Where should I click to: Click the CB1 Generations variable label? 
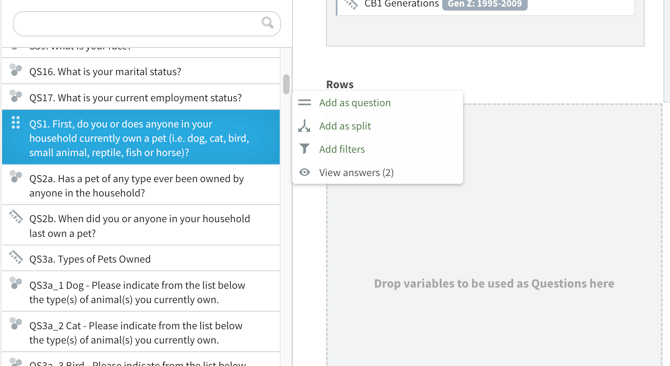(x=401, y=4)
